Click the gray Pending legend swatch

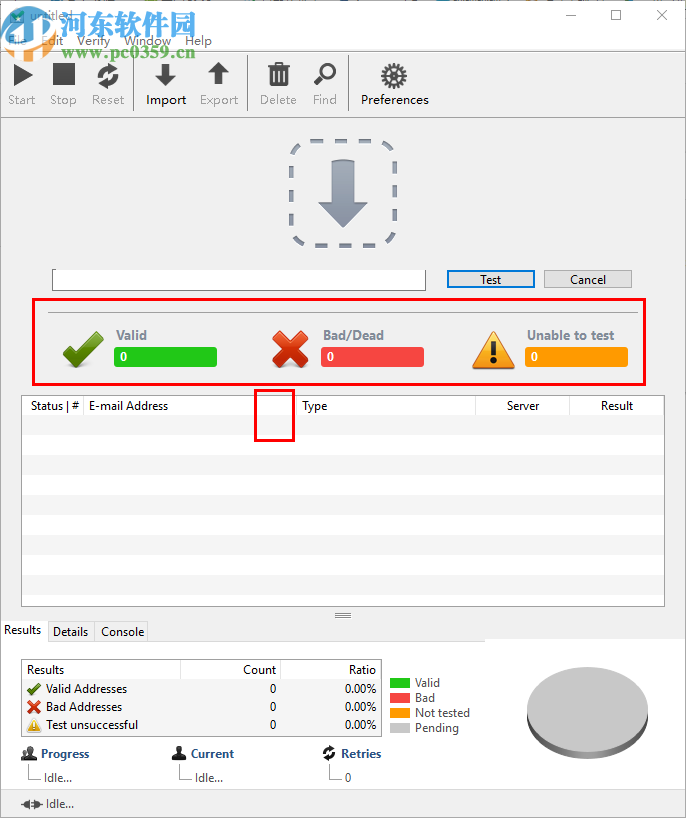[x=400, y=728]
